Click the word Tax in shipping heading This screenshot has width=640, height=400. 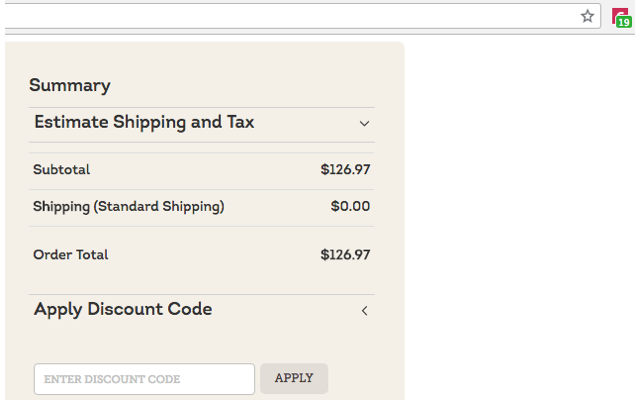(x=238, y=123)
